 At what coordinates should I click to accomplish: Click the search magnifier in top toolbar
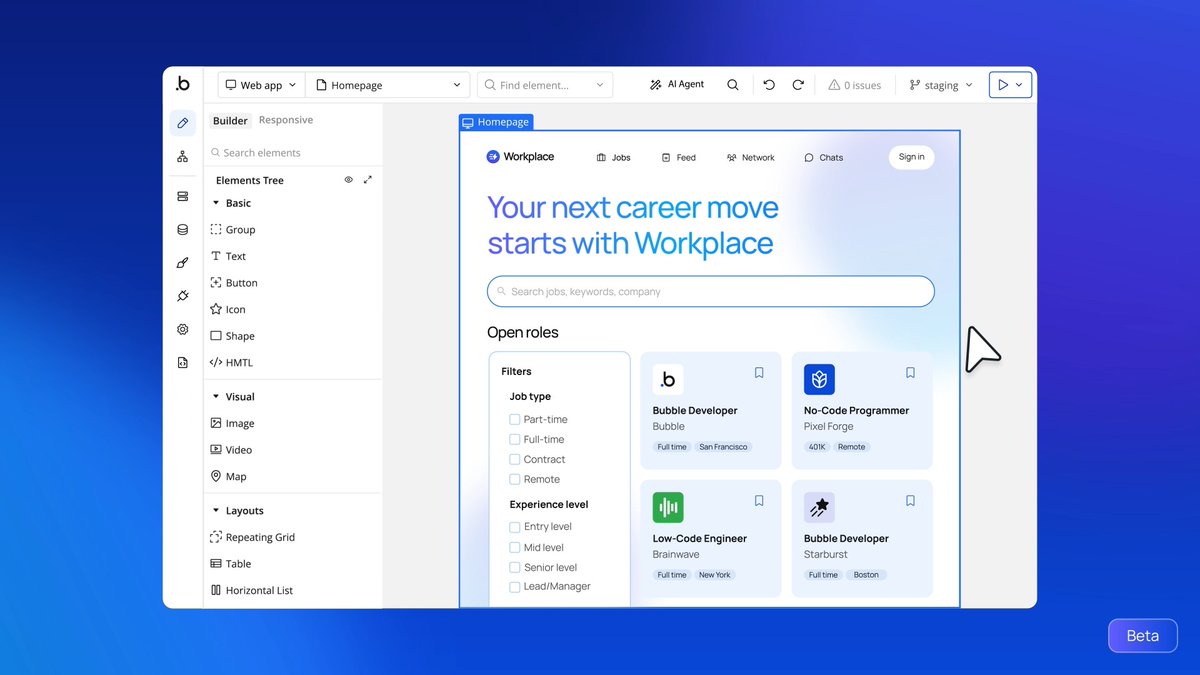(733, 85)
